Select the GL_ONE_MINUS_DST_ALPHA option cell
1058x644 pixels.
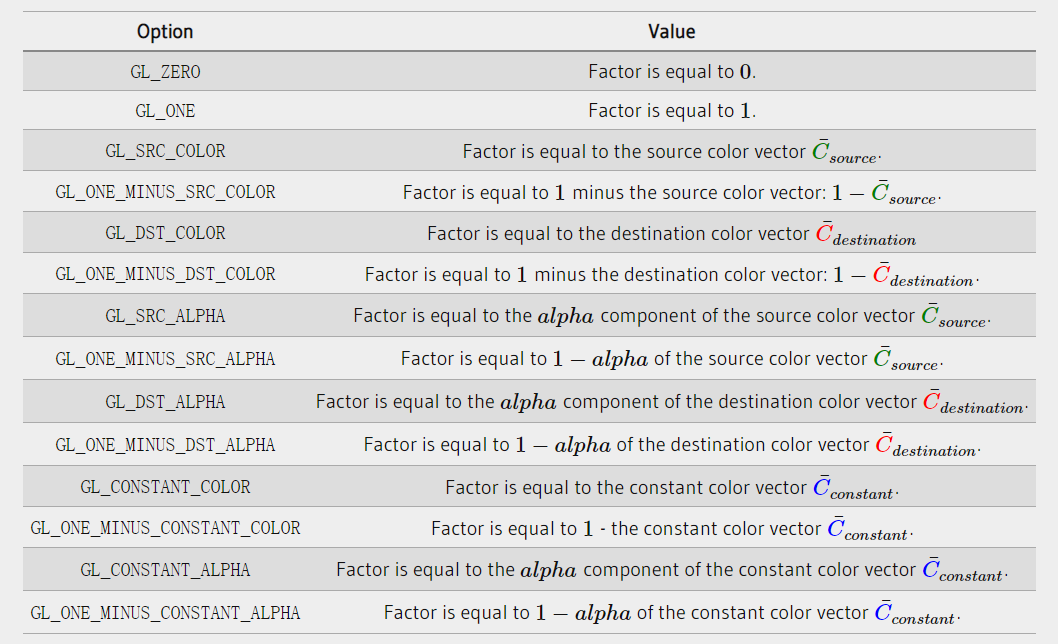click(165, 445)
